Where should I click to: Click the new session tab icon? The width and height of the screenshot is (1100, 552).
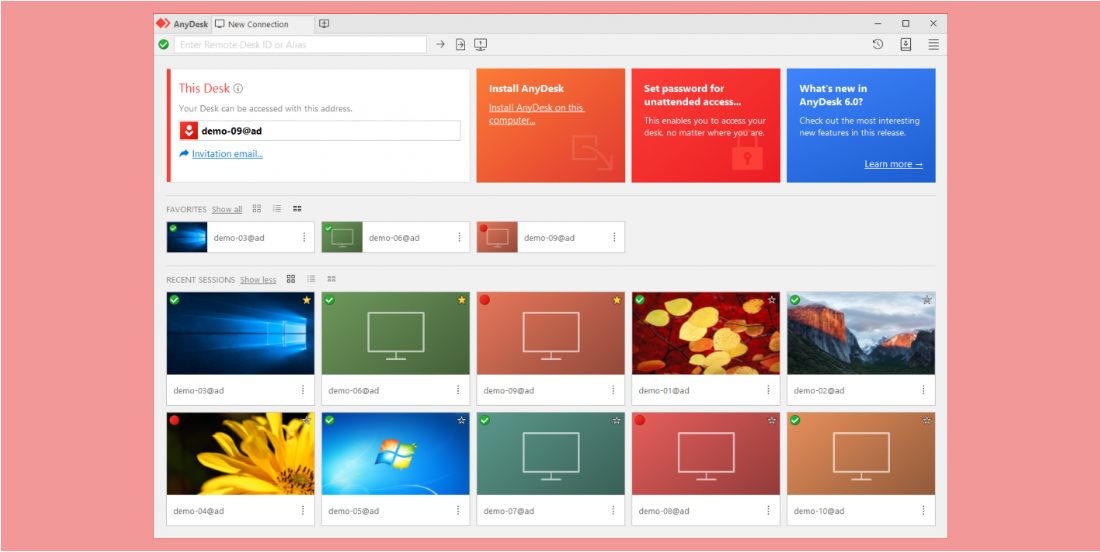coord(323,24)
